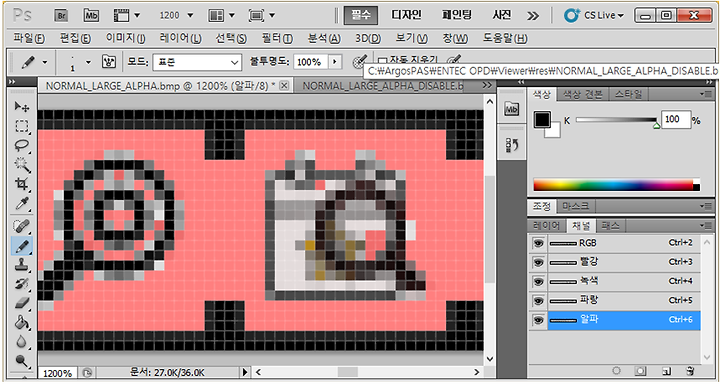
Task: Select the Healing Brush tool
Action: pos(22,226)
